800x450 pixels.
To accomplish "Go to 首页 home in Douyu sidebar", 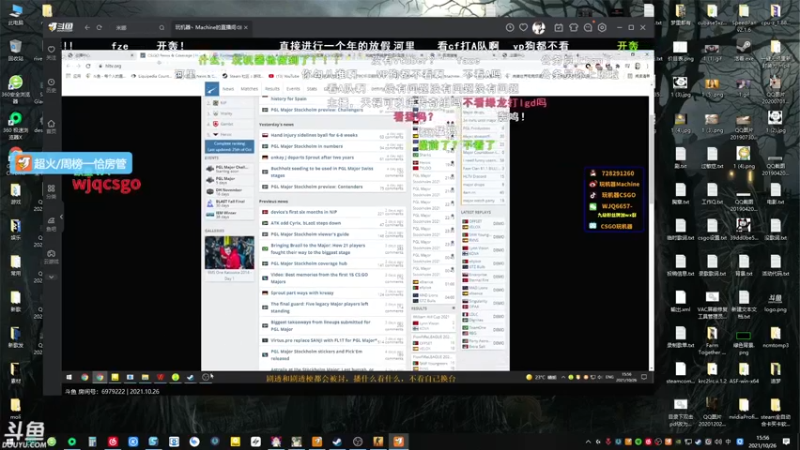I will pos(52,126).
